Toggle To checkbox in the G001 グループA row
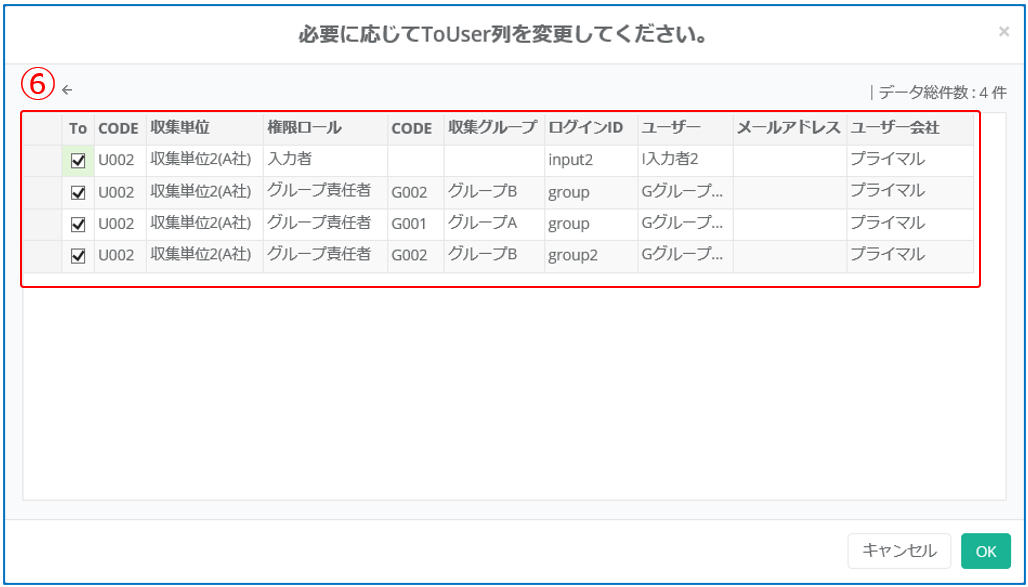 click(x=79, y=224)
